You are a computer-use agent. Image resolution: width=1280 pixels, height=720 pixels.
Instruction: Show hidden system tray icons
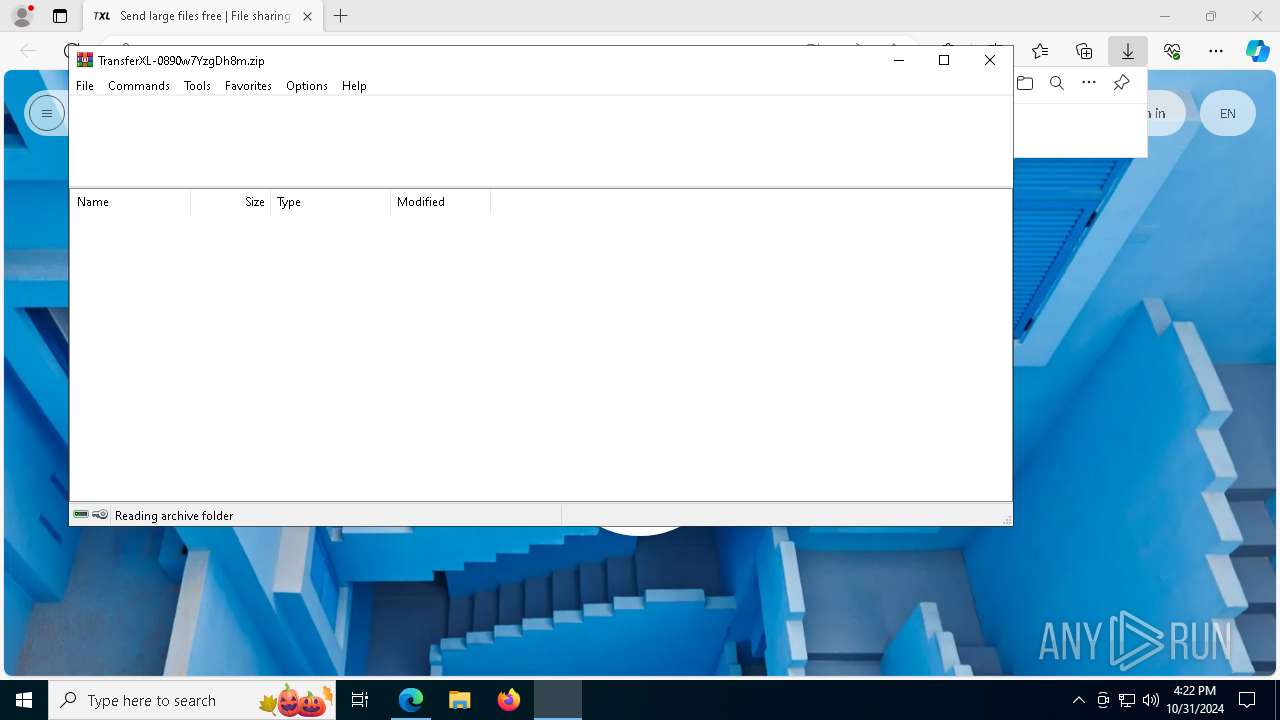coord(1078,700)
